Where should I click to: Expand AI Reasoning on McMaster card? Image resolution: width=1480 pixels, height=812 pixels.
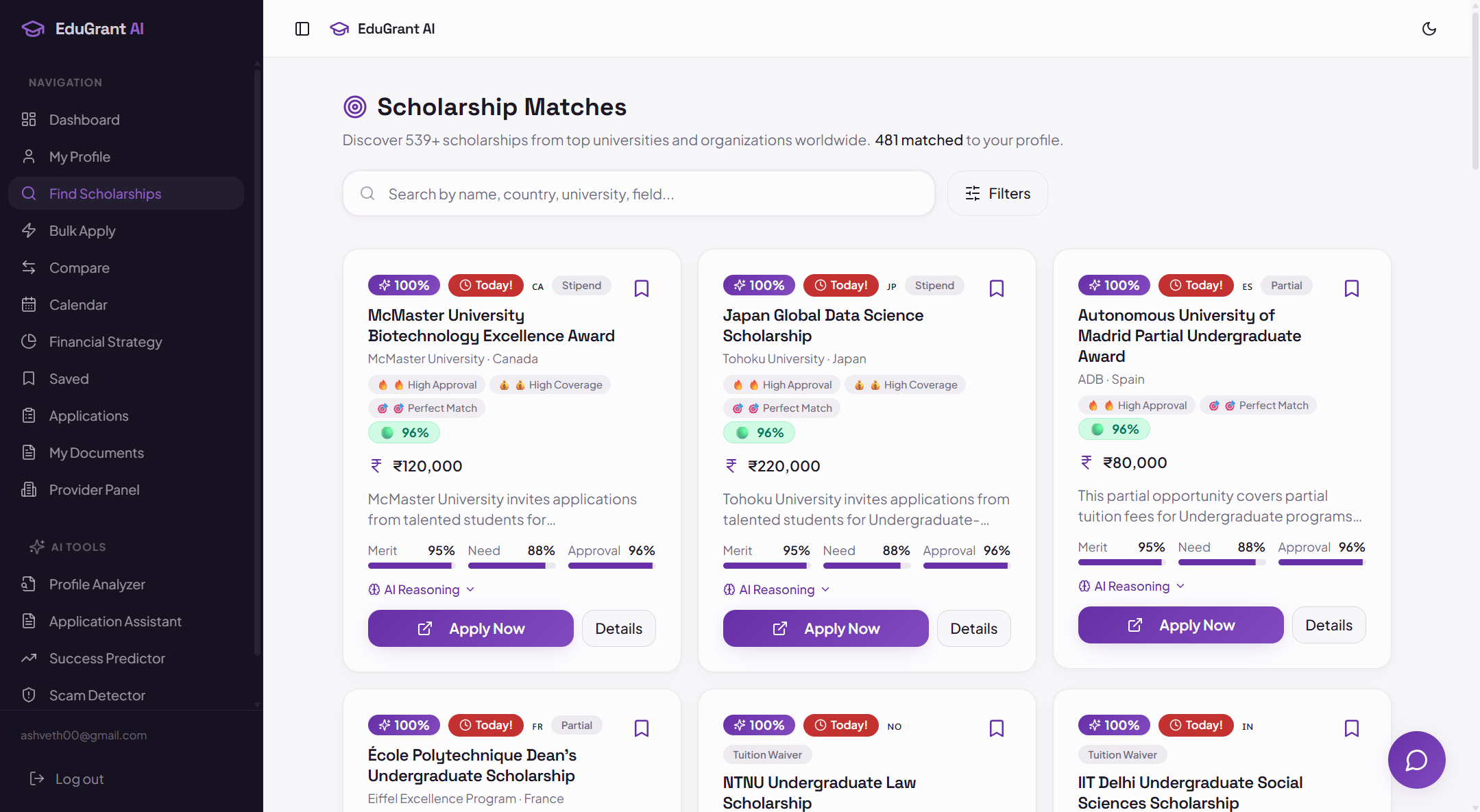coord(422,590)
